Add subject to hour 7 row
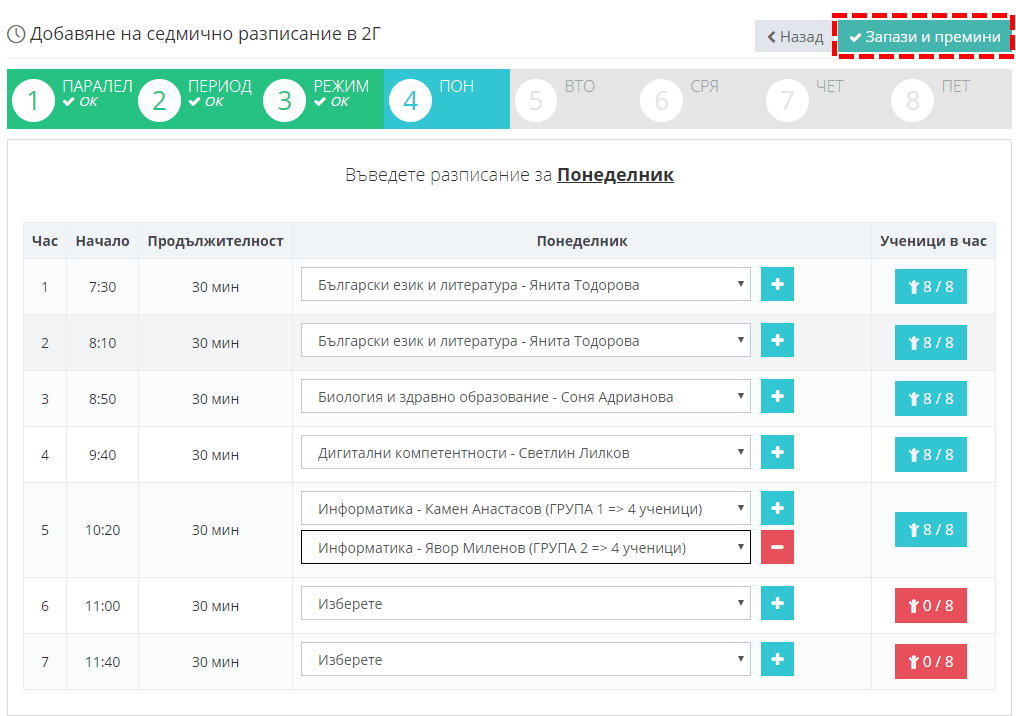This screenshot has width=1016, height=716. point(777,660)
